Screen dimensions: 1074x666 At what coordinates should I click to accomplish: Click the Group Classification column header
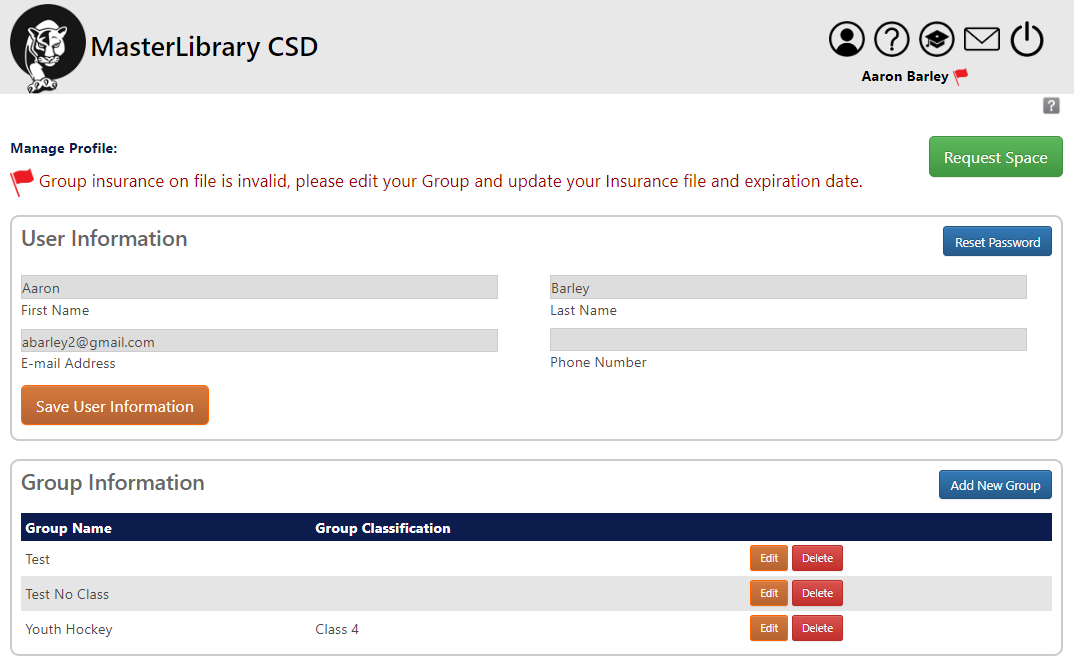383,528
